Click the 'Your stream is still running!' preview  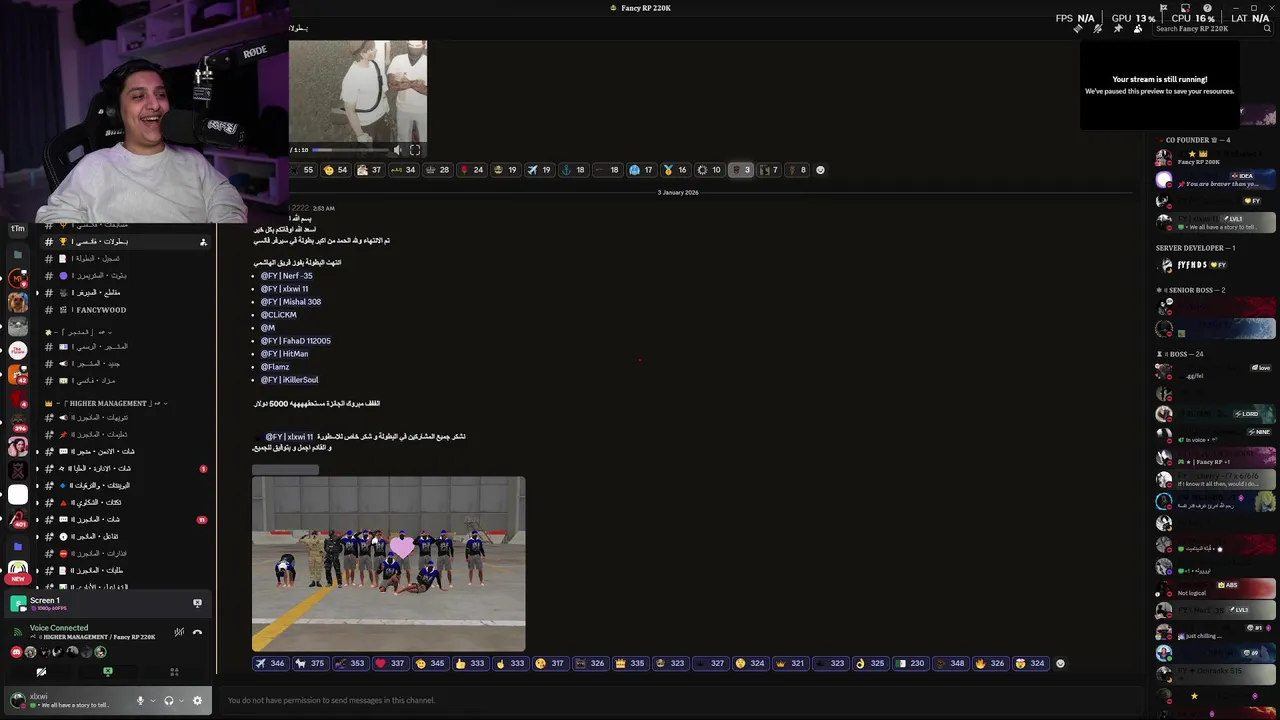[1159, 85]
